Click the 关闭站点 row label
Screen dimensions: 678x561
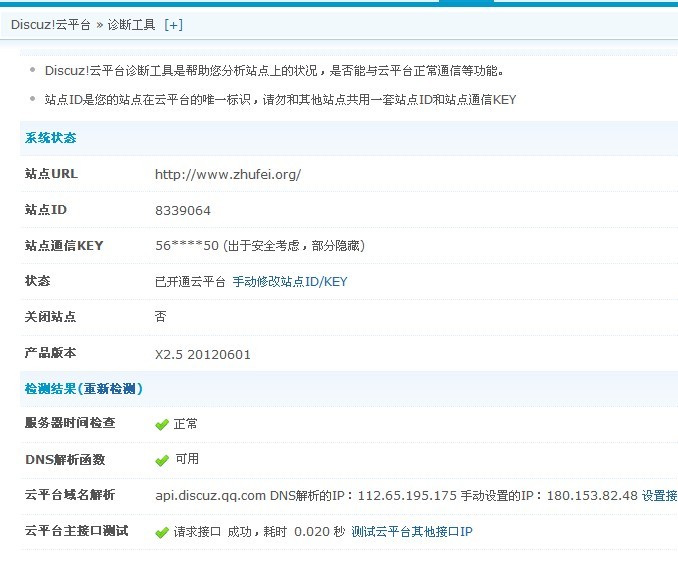50,317
